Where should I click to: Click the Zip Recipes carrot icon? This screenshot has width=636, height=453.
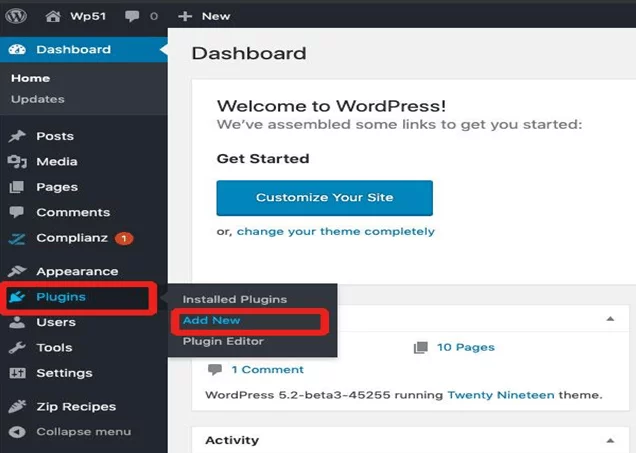[x=17, y=406]
